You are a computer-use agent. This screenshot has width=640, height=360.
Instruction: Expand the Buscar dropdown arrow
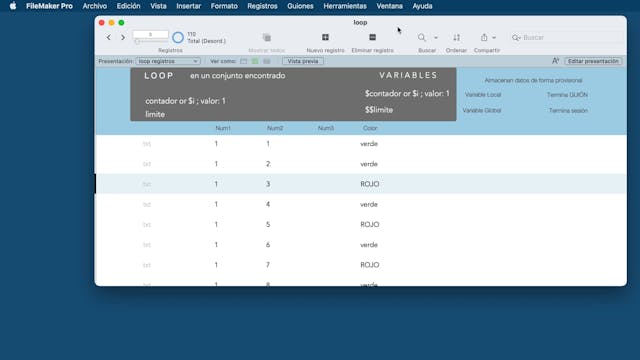coord(436,38)
